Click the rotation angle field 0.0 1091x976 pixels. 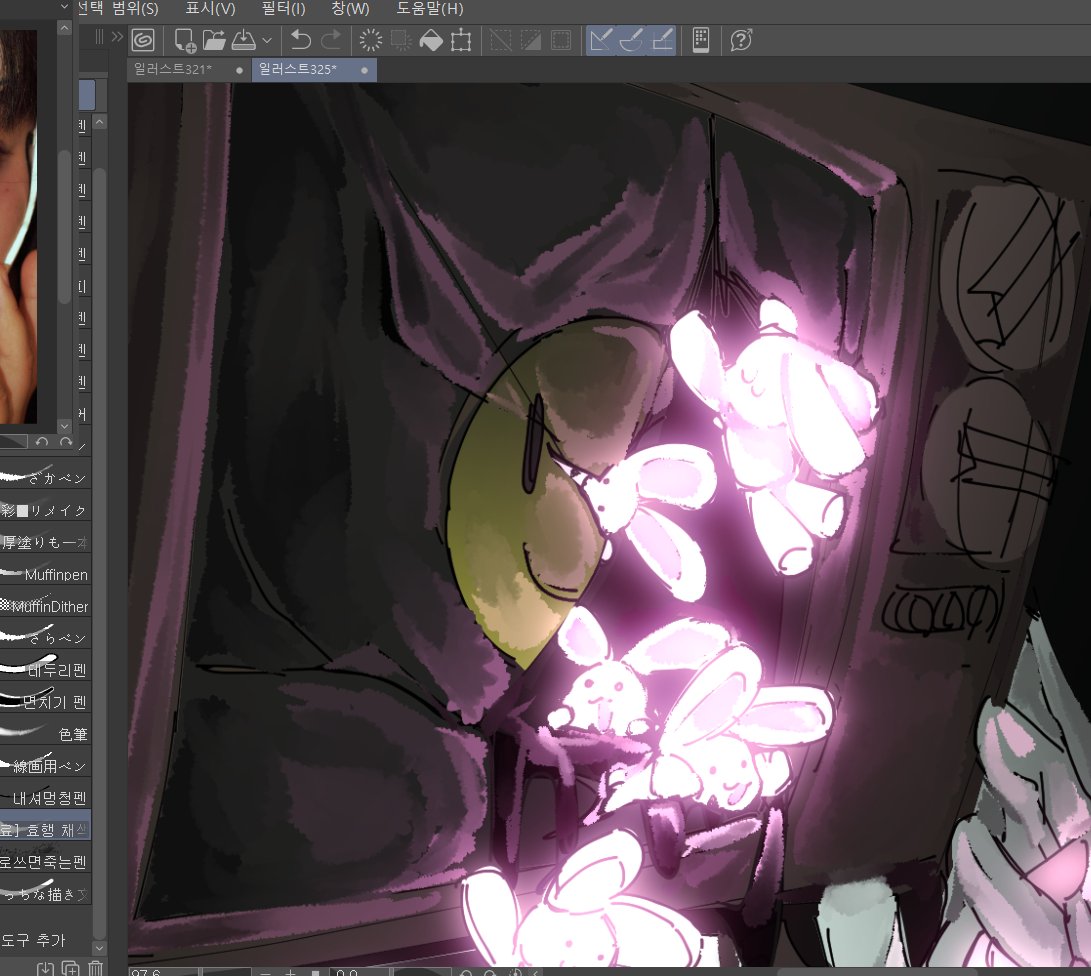(x=358, y=972)
